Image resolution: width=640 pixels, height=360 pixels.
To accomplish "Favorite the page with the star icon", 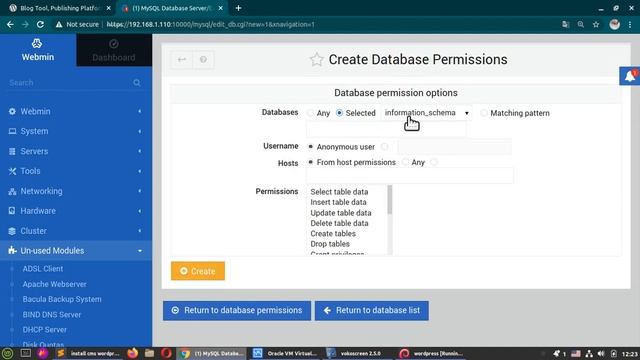I will (x=316, y=60).
